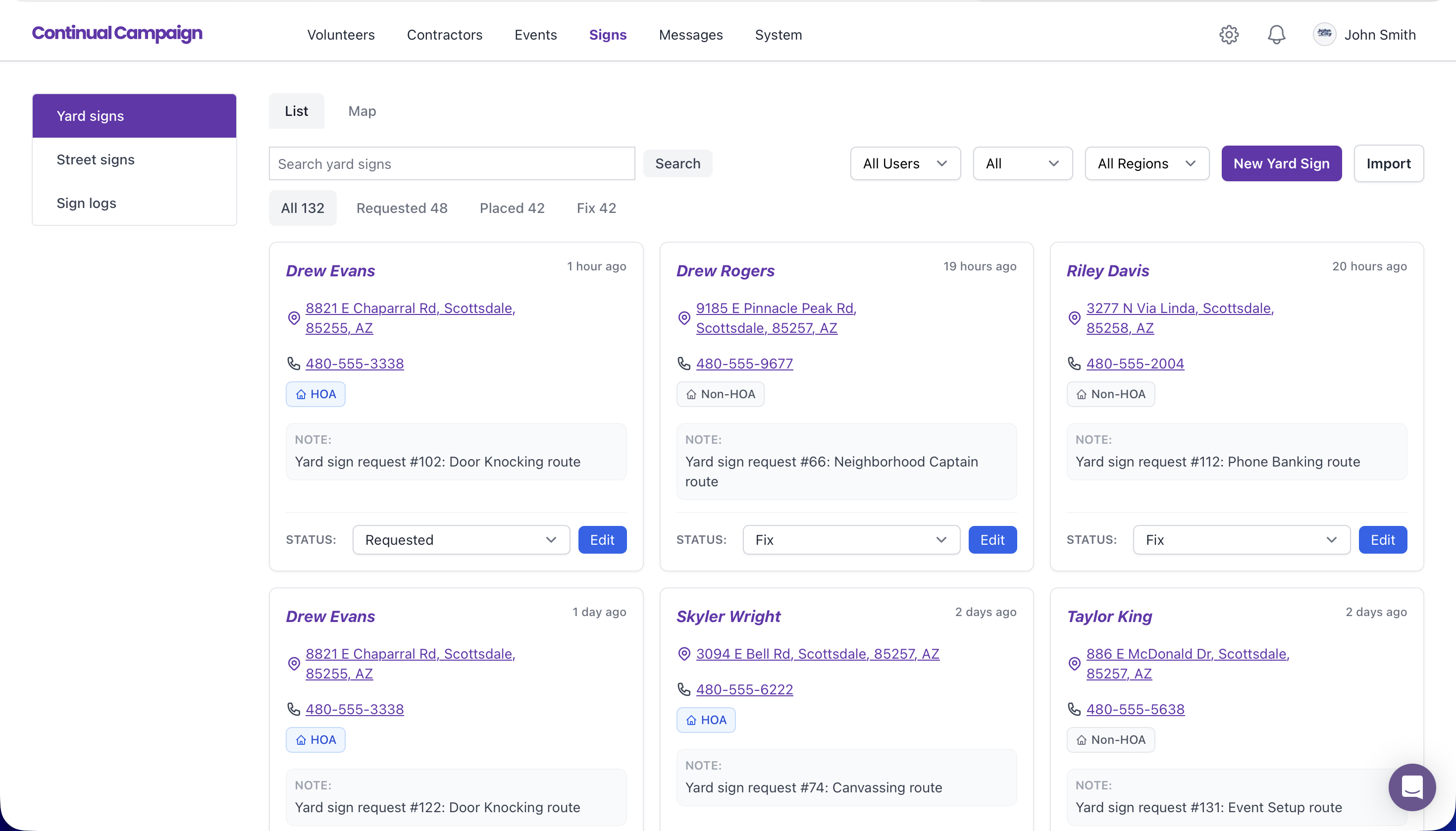Click Edit on the Drew Rogers card
The height and width of the screenshot is (831, 1456).
point(992,540)
